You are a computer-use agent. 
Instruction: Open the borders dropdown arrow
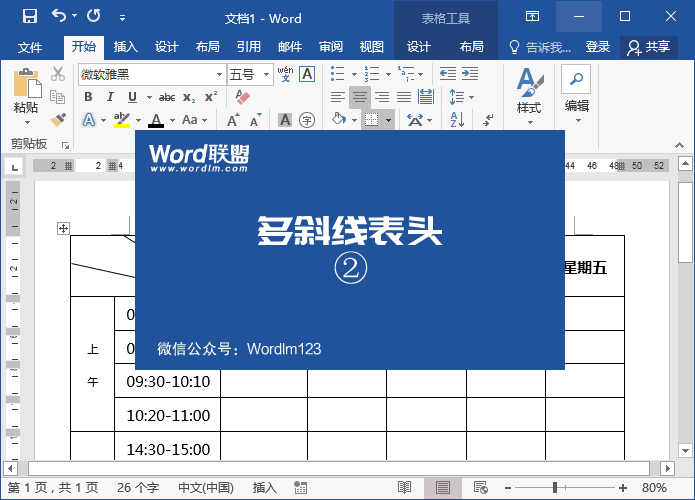pyautogui.click(x=388, y=120)
